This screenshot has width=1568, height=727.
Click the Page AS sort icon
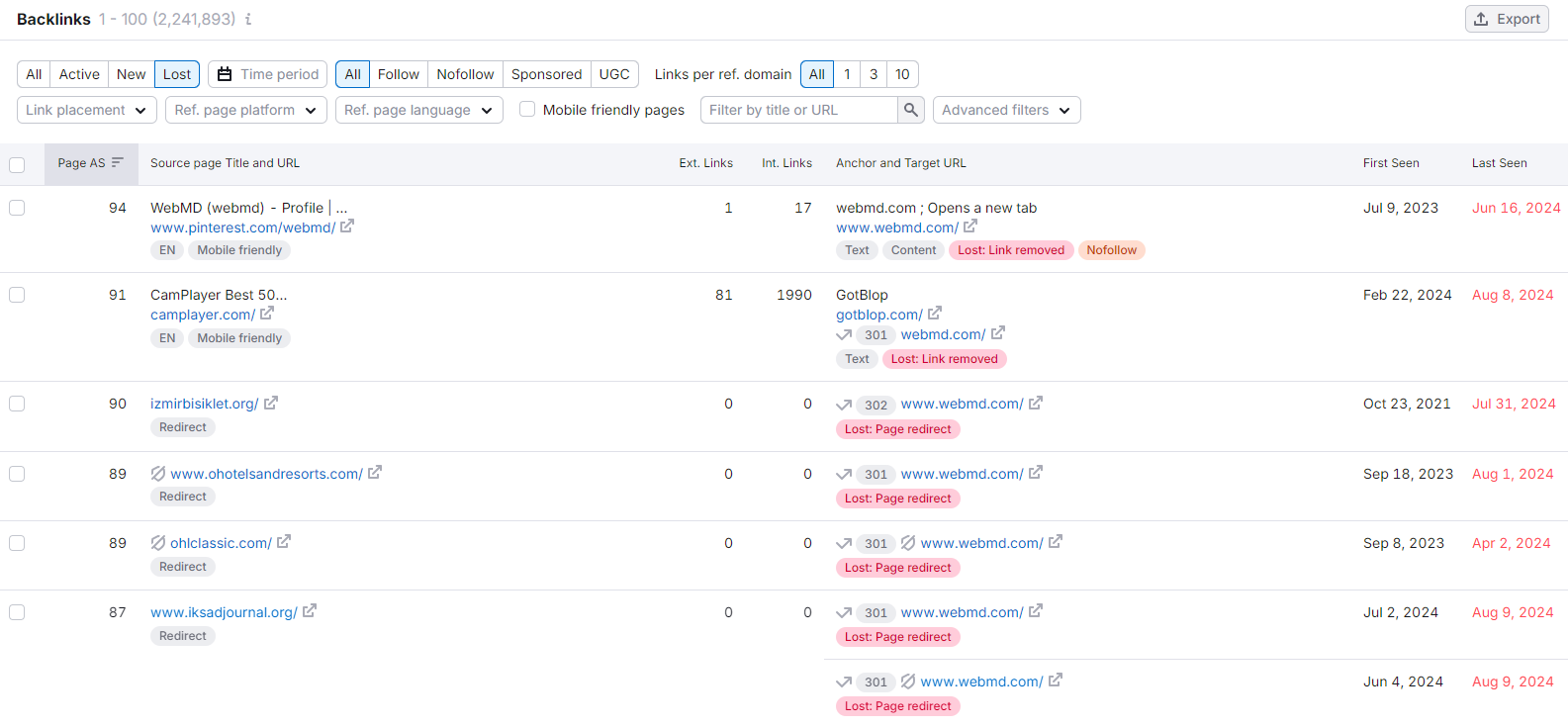coord(118,162)
